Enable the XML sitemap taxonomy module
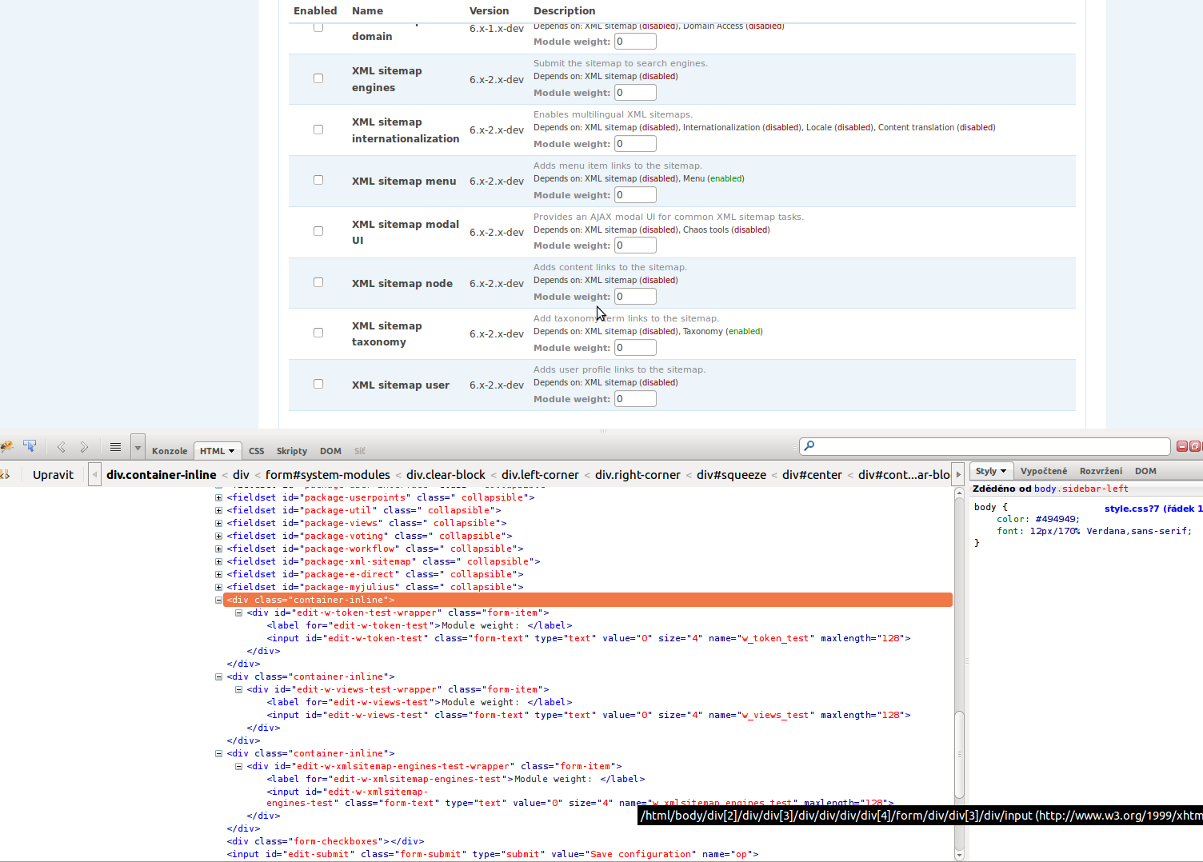 point(318,331)
